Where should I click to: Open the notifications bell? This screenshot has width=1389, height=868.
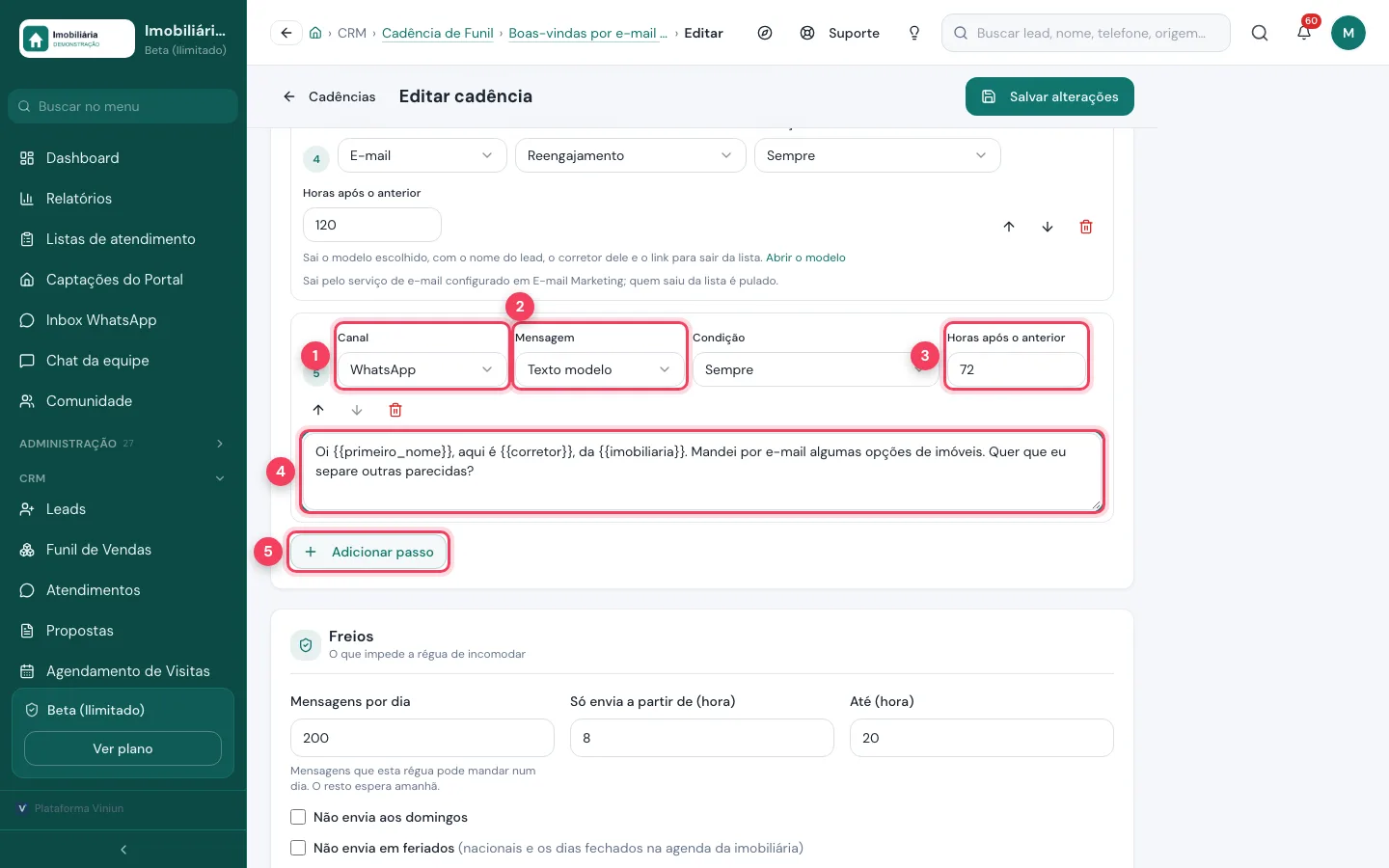click(1304, 33)
